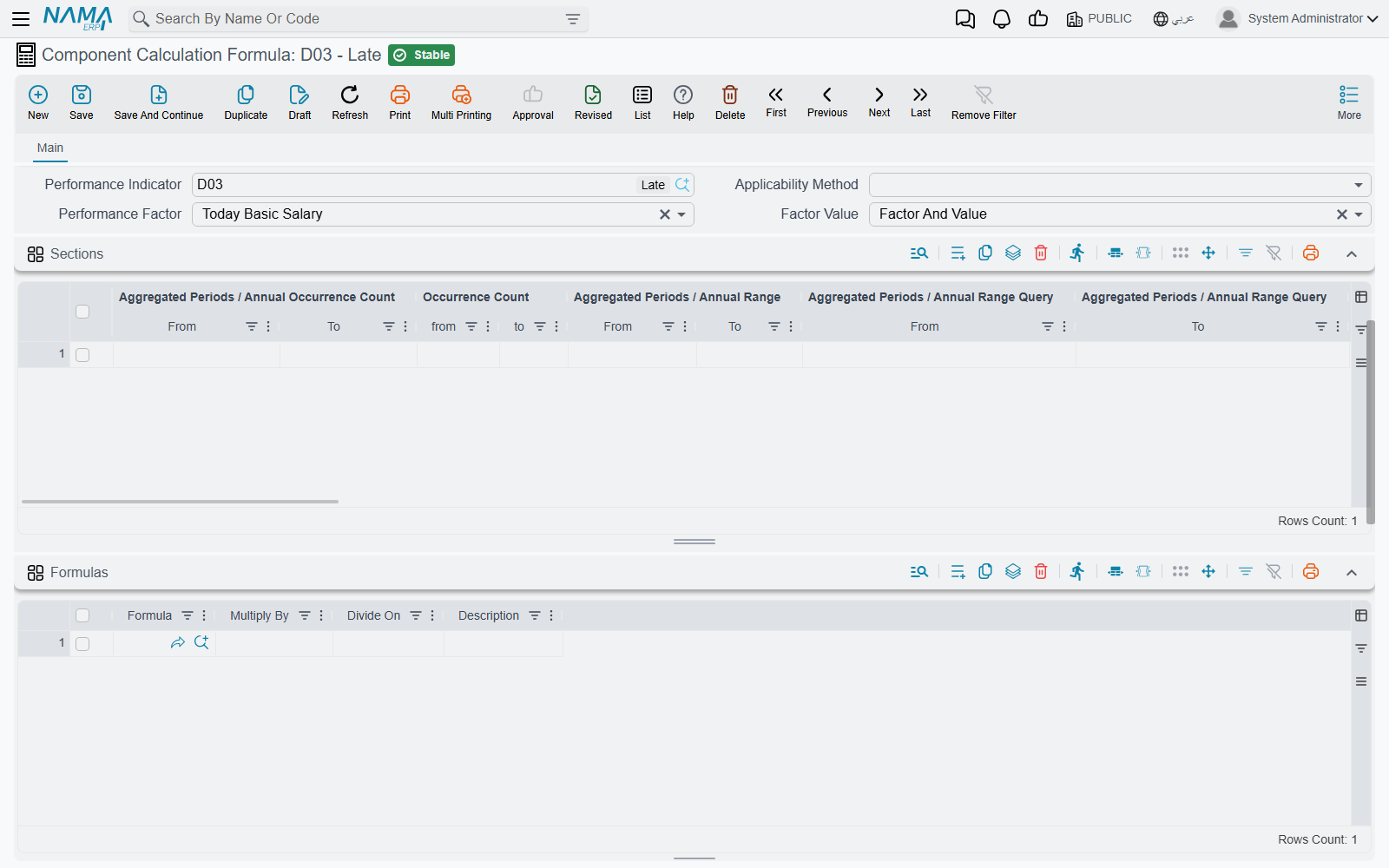Open Multi Printing
The width and height of the screenshot is (1389, 868).
click(x=461, y=102)
